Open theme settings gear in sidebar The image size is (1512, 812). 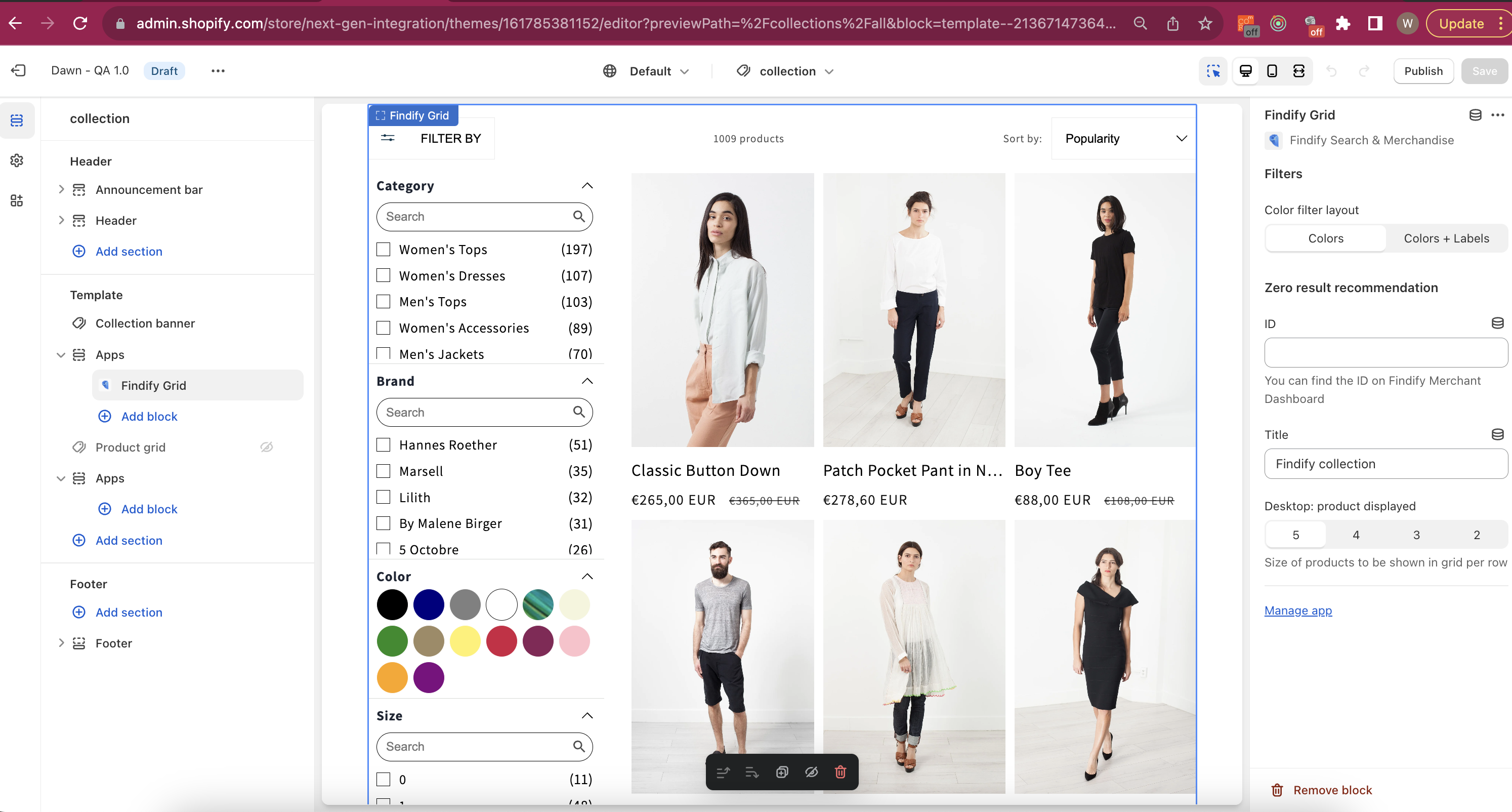pyautogui.click(x=17, y=160)
